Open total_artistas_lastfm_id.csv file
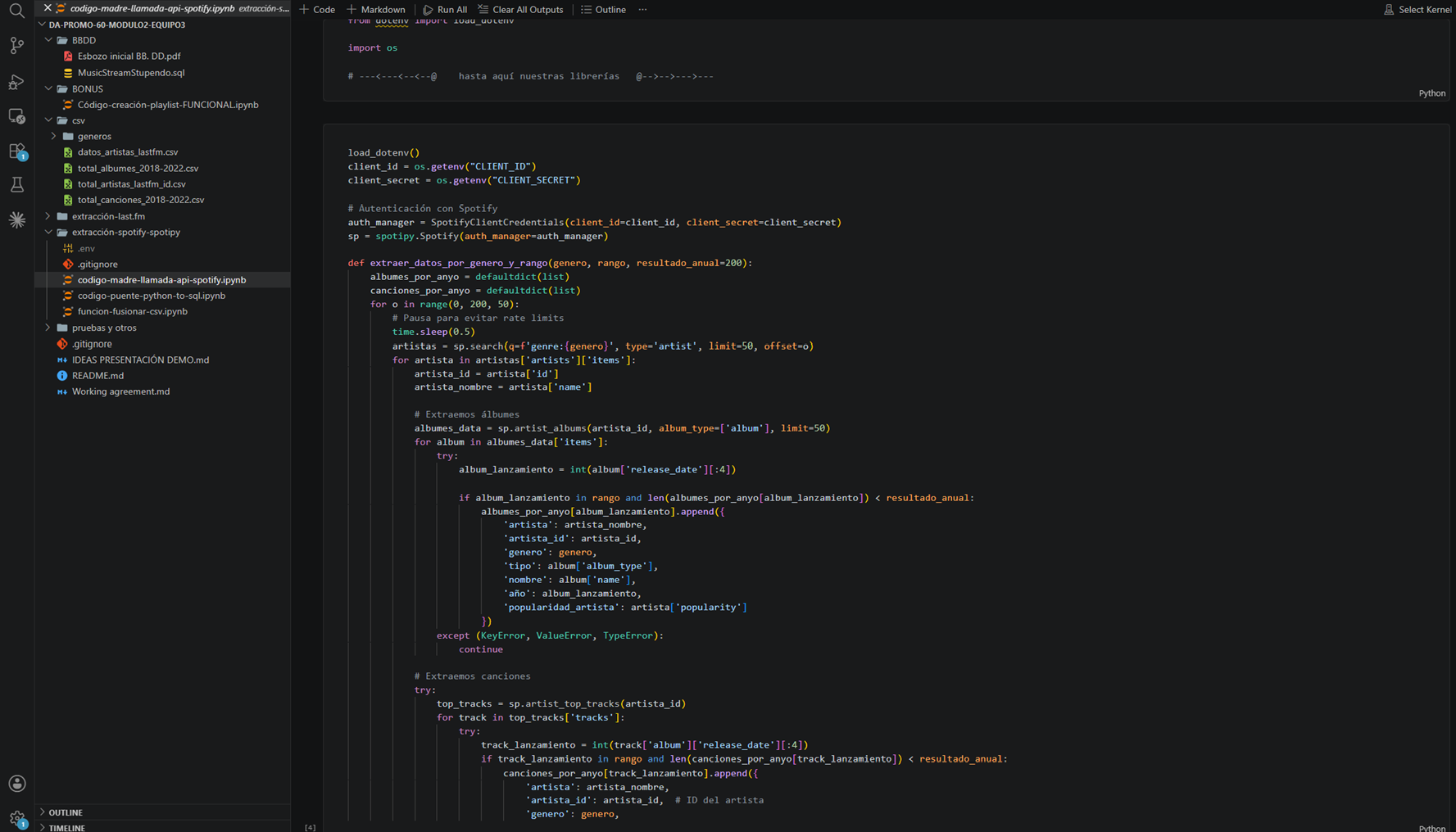Viewport: 1456px width, 832px height. tap(131, 184)
